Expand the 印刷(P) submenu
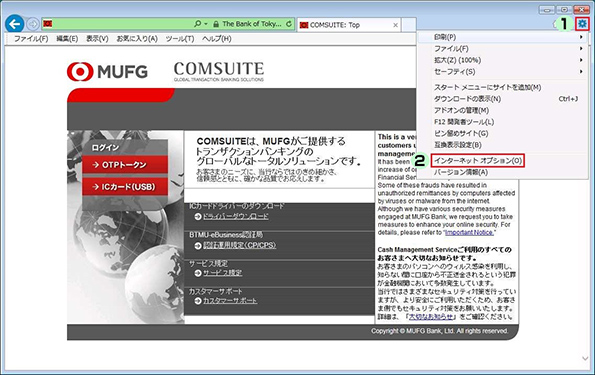 click(x=502, y=37)
